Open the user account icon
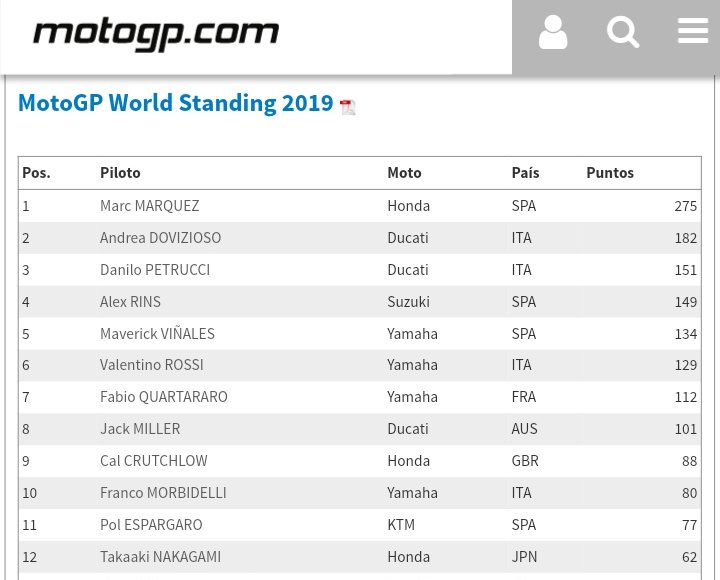 pos(553,33)
